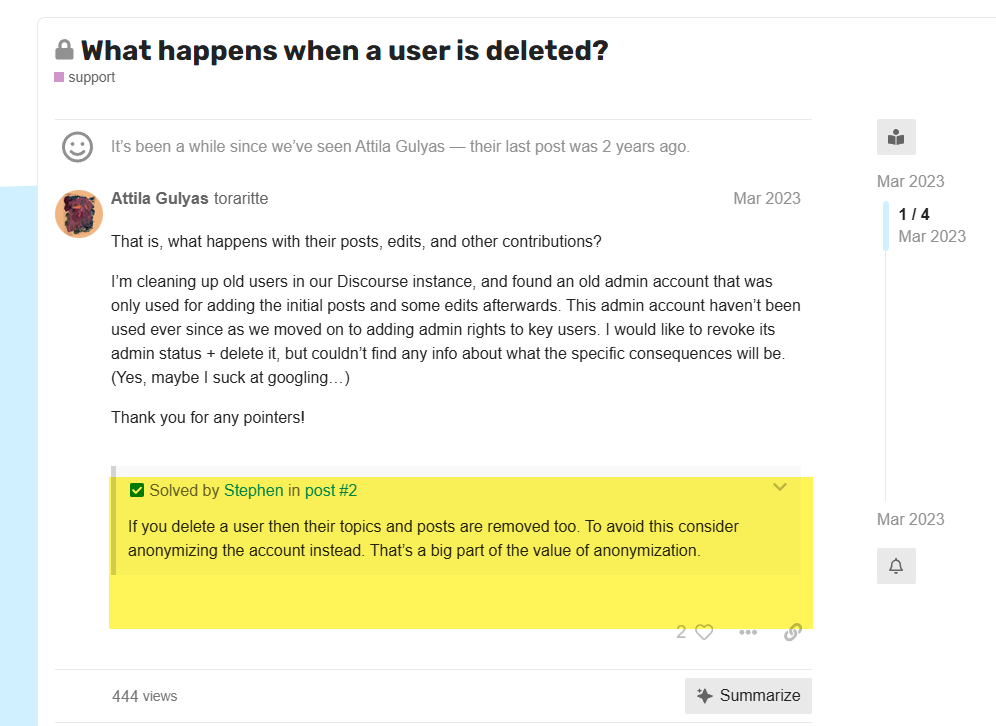Click the smiley face notice icon

tap(77, 147)
